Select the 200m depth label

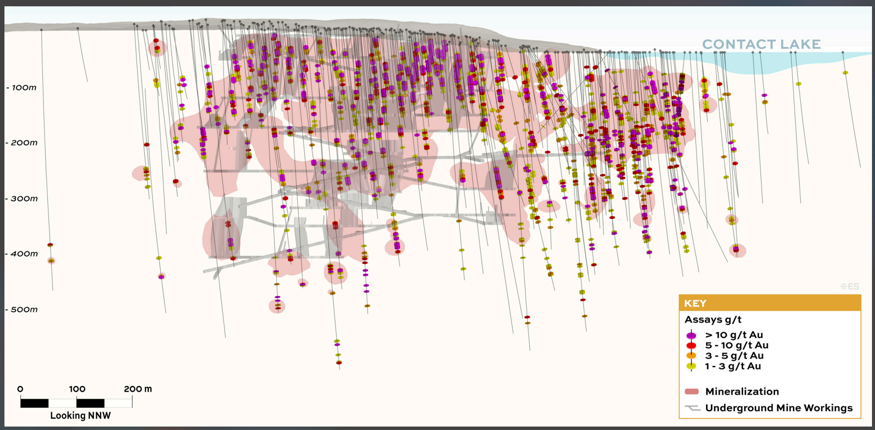tap(21, 143)
